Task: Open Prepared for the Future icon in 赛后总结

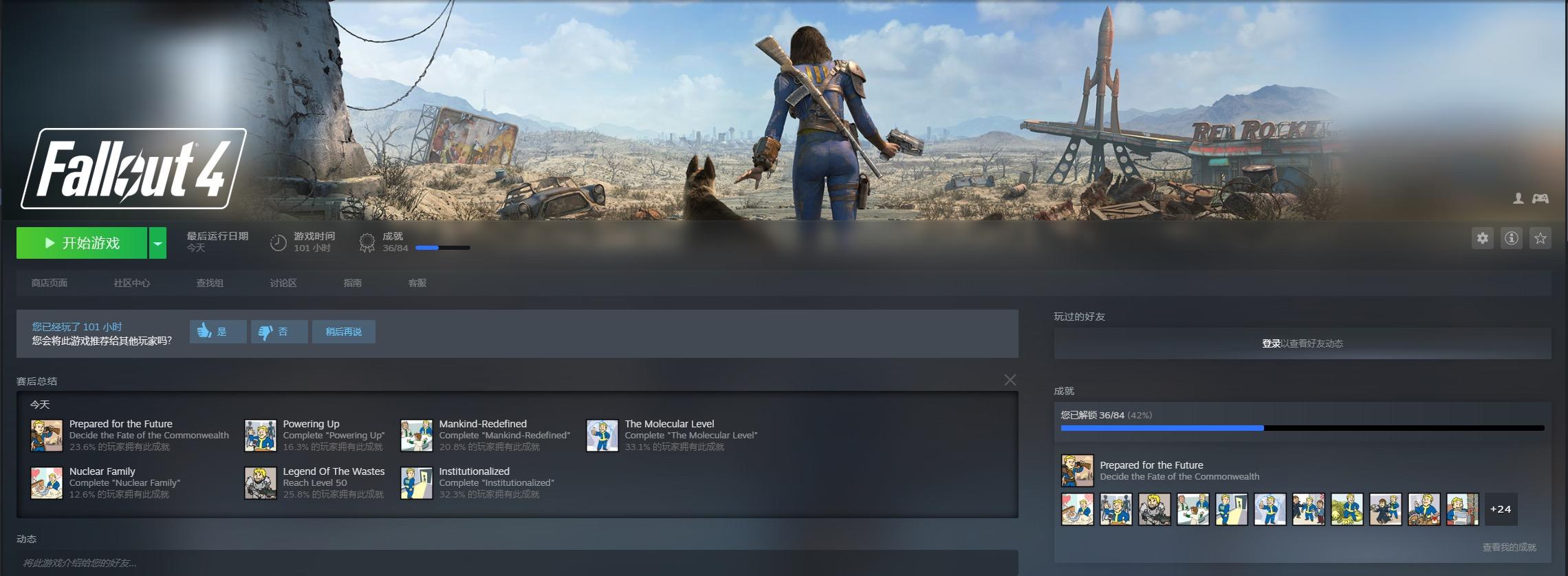Action: click(x=47, y=435)
